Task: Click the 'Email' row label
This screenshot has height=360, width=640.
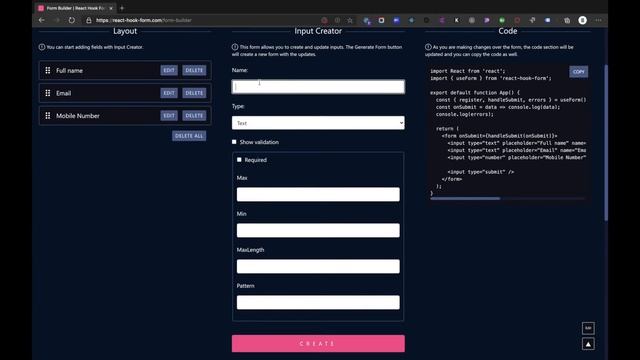Action: [x=64, y=93]
